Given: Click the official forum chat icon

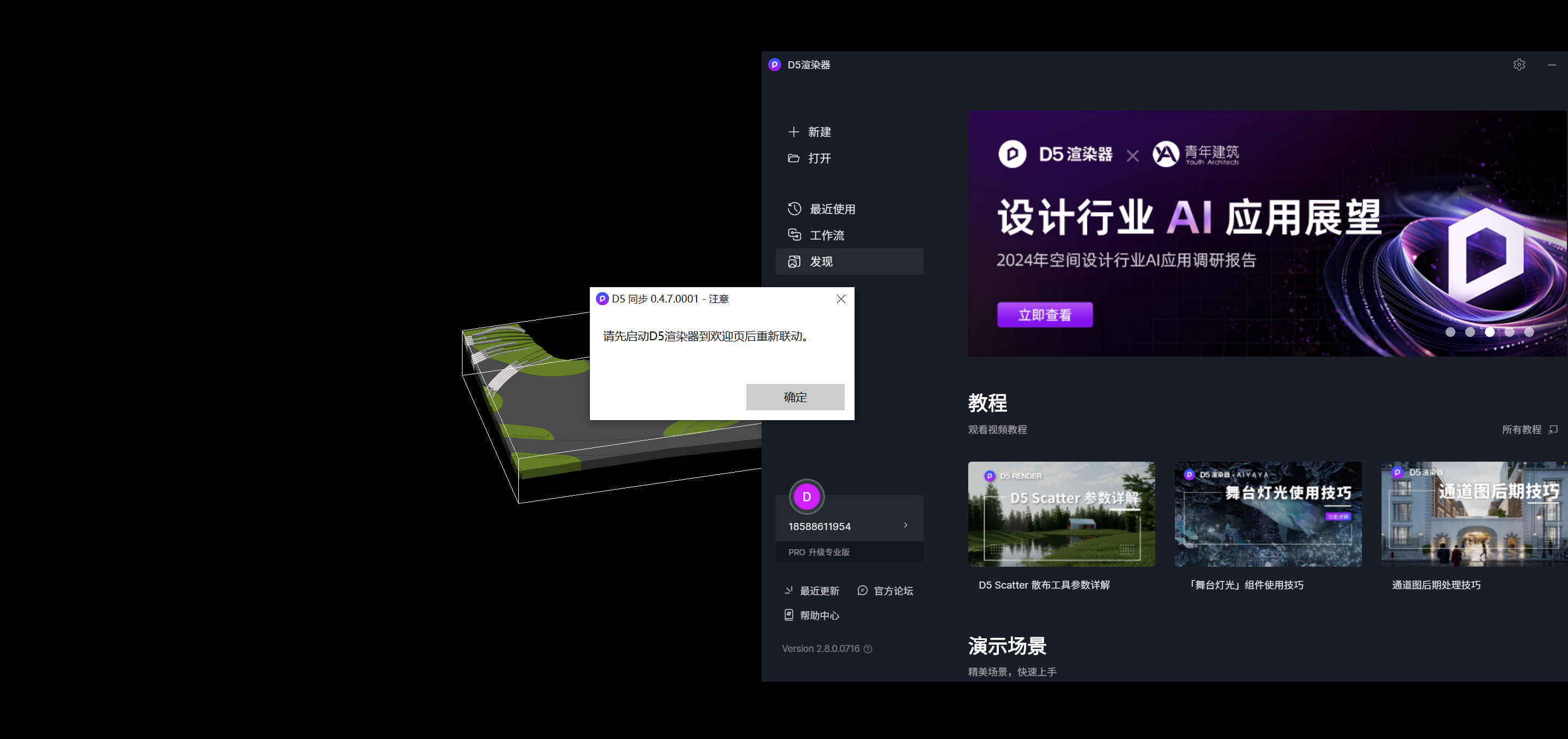Looking at the screenshot, I should pyautogui.click(x=862, y=590).
